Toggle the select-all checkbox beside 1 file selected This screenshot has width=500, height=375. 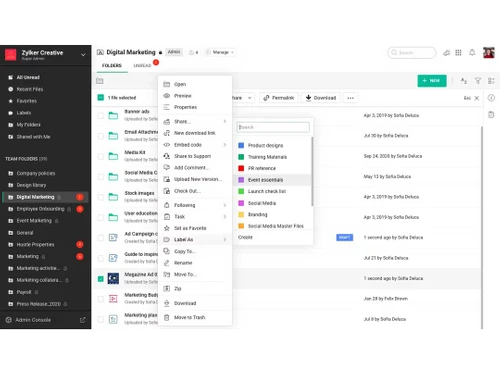(101, 98)
